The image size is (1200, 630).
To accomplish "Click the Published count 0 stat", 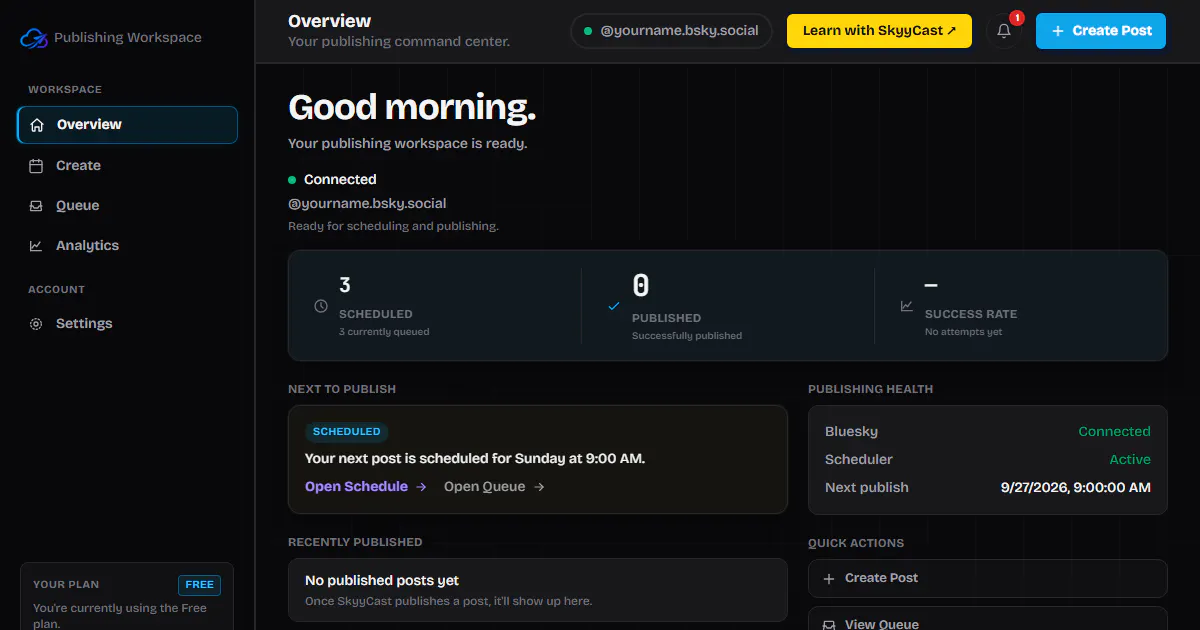I will [x=641, y=286].
